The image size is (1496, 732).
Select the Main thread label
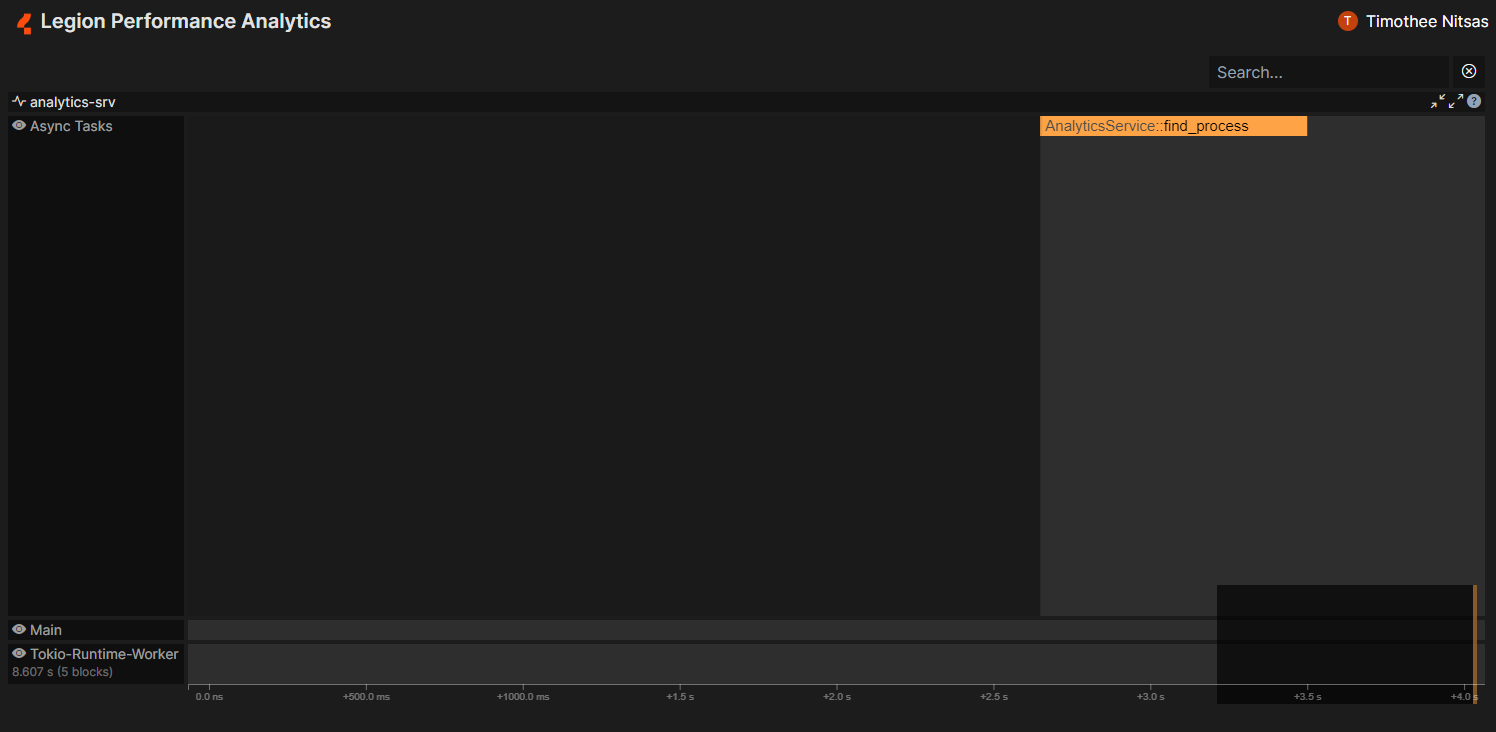[x=46, y=630]
